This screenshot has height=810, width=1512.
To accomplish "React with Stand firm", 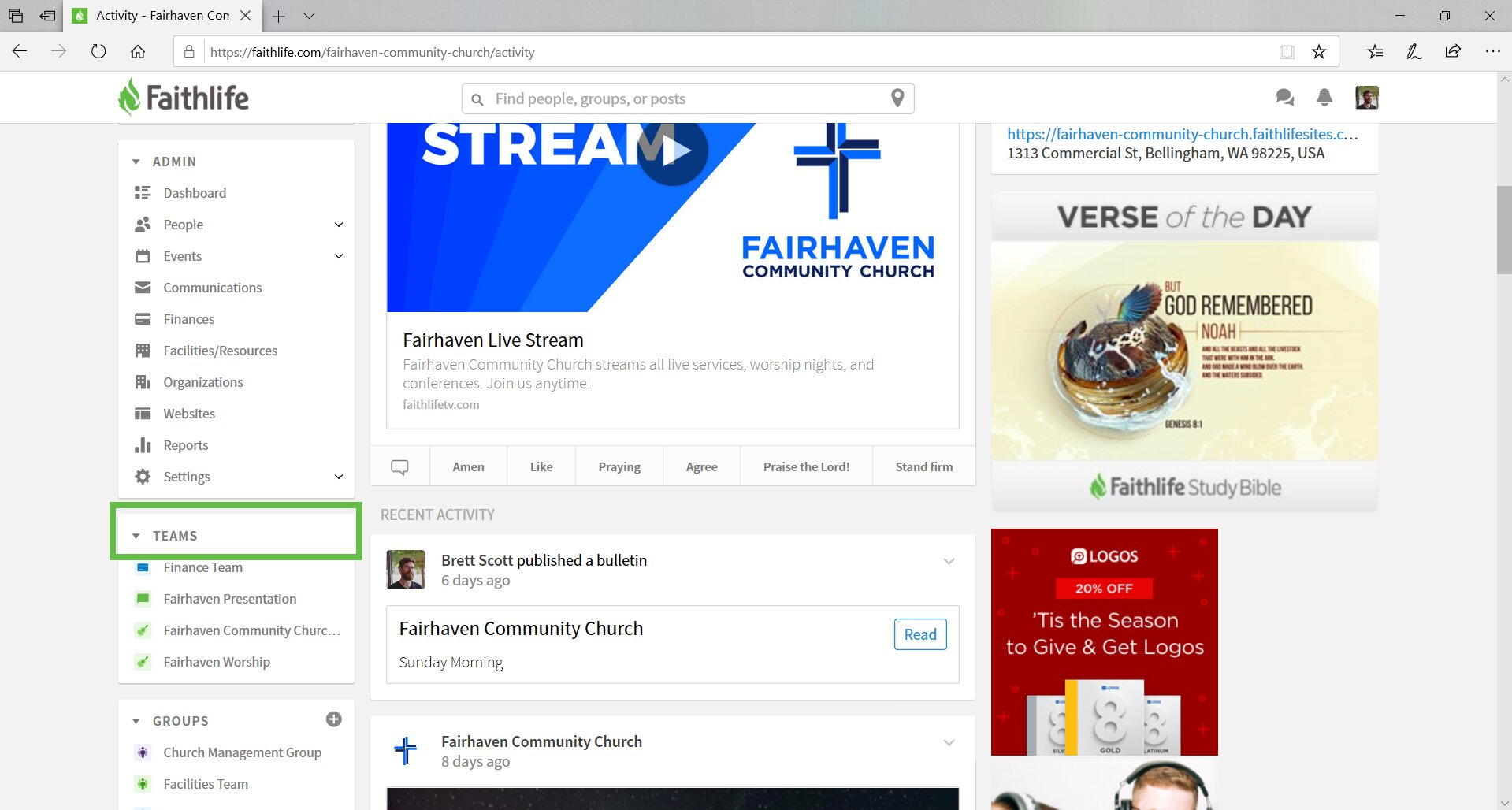I will coord(924,466).
